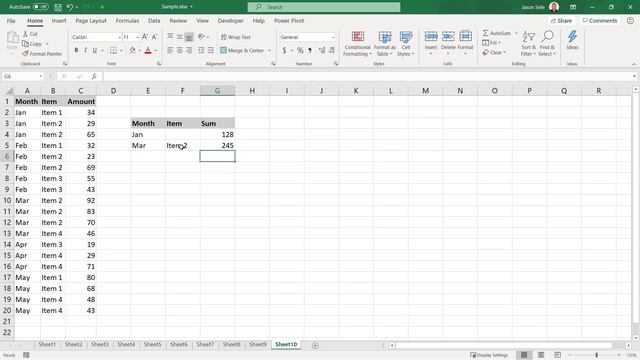Toggle Wrap Text
This screenshot has height=360, width=640.
(x=236, y=37)
